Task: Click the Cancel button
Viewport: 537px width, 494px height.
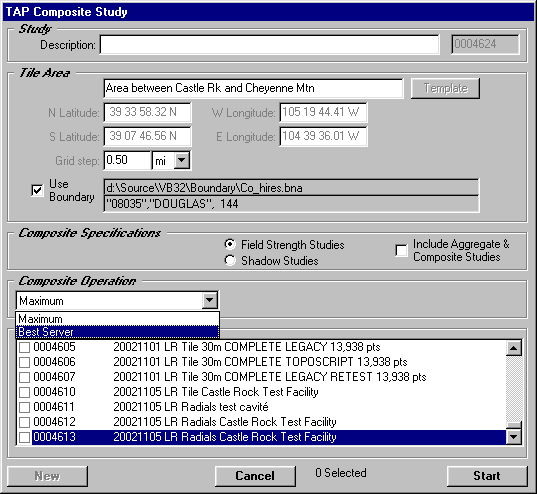Action: coord(255,476)
